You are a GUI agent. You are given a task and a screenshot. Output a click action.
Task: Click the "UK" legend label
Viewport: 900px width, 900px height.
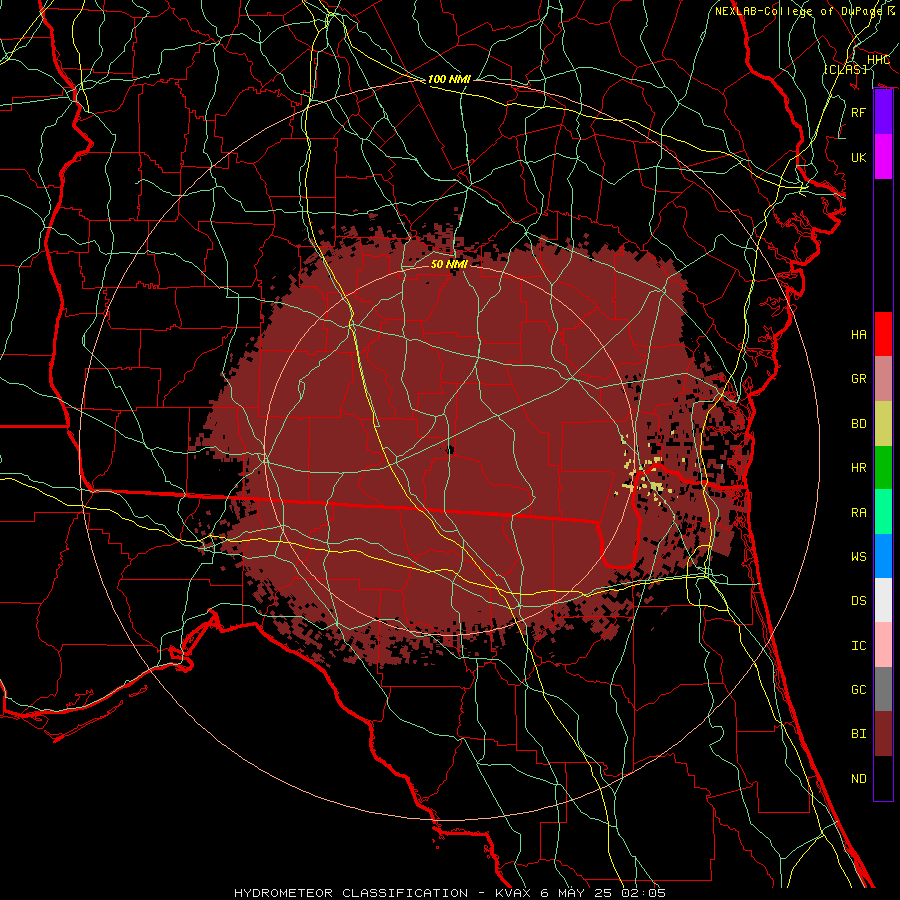859,157
